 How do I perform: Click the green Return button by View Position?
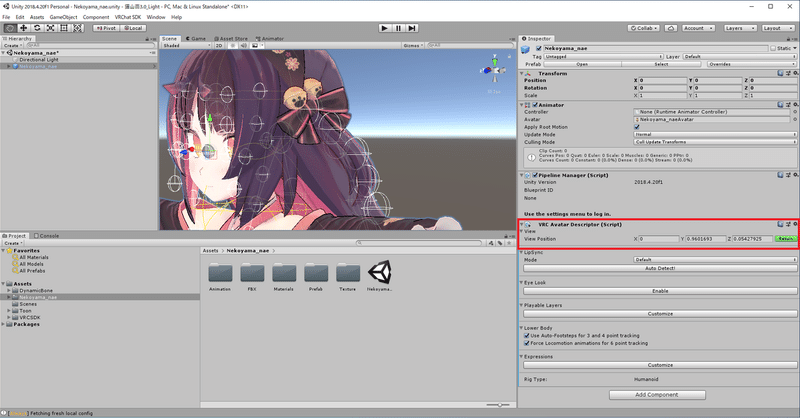point(786,239)
